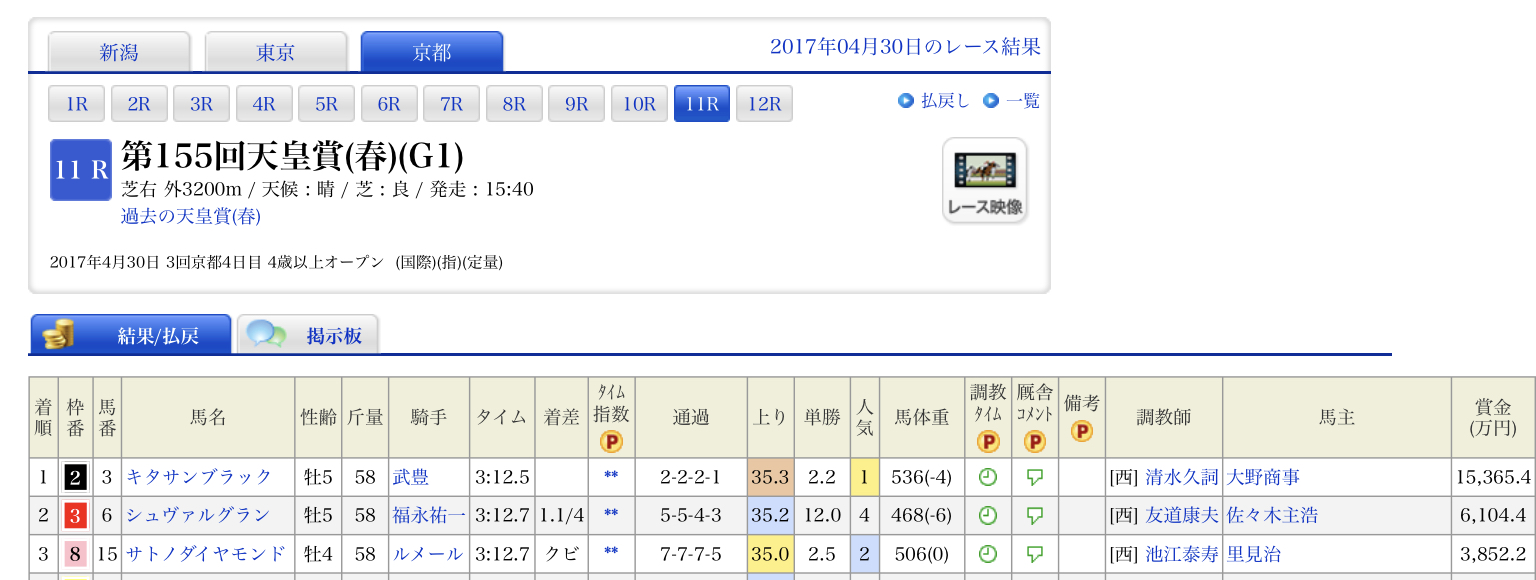Switch to 新潟 racecourse tab
Screen dimensions: 1536x580
click(119, 53)
